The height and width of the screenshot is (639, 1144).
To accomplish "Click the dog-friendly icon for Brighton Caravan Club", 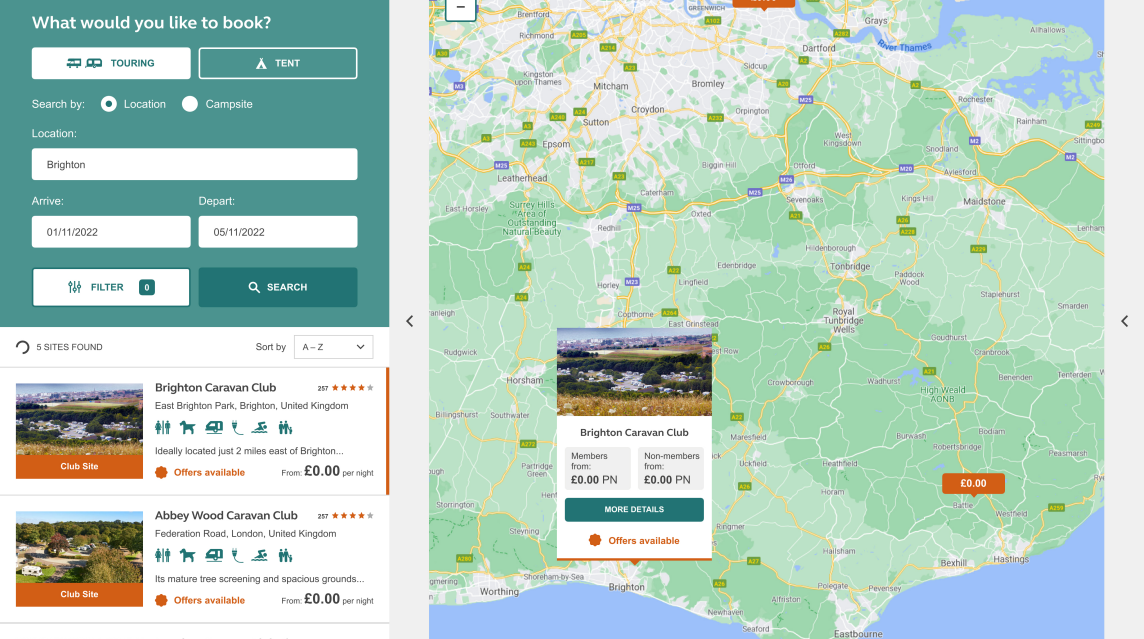I will 188,427.
